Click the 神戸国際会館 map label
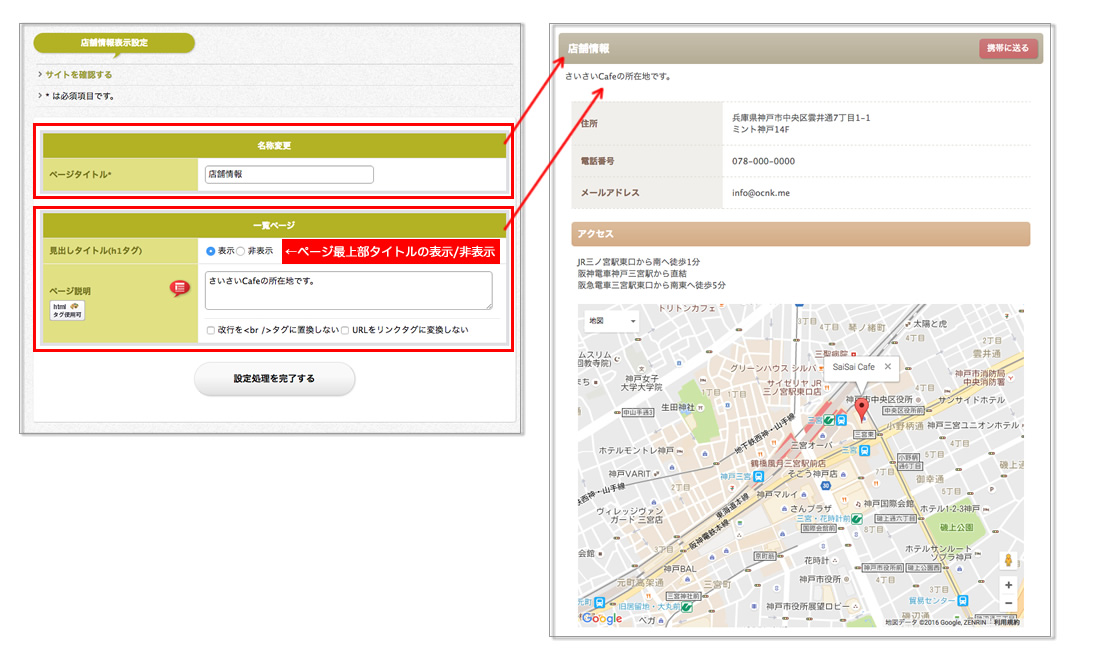This screenshot has height=663, width=1100. 889,504
